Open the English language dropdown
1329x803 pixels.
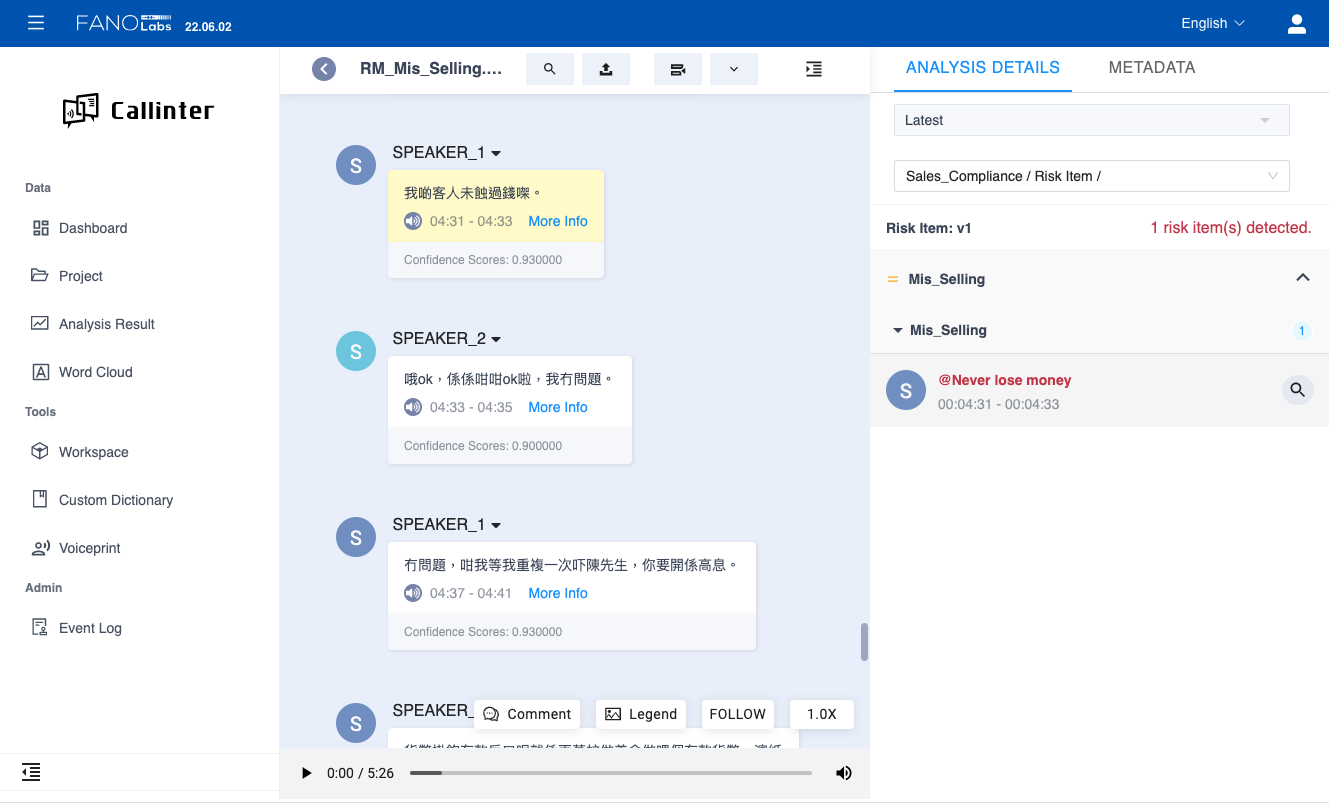(x=1212, y=23)
